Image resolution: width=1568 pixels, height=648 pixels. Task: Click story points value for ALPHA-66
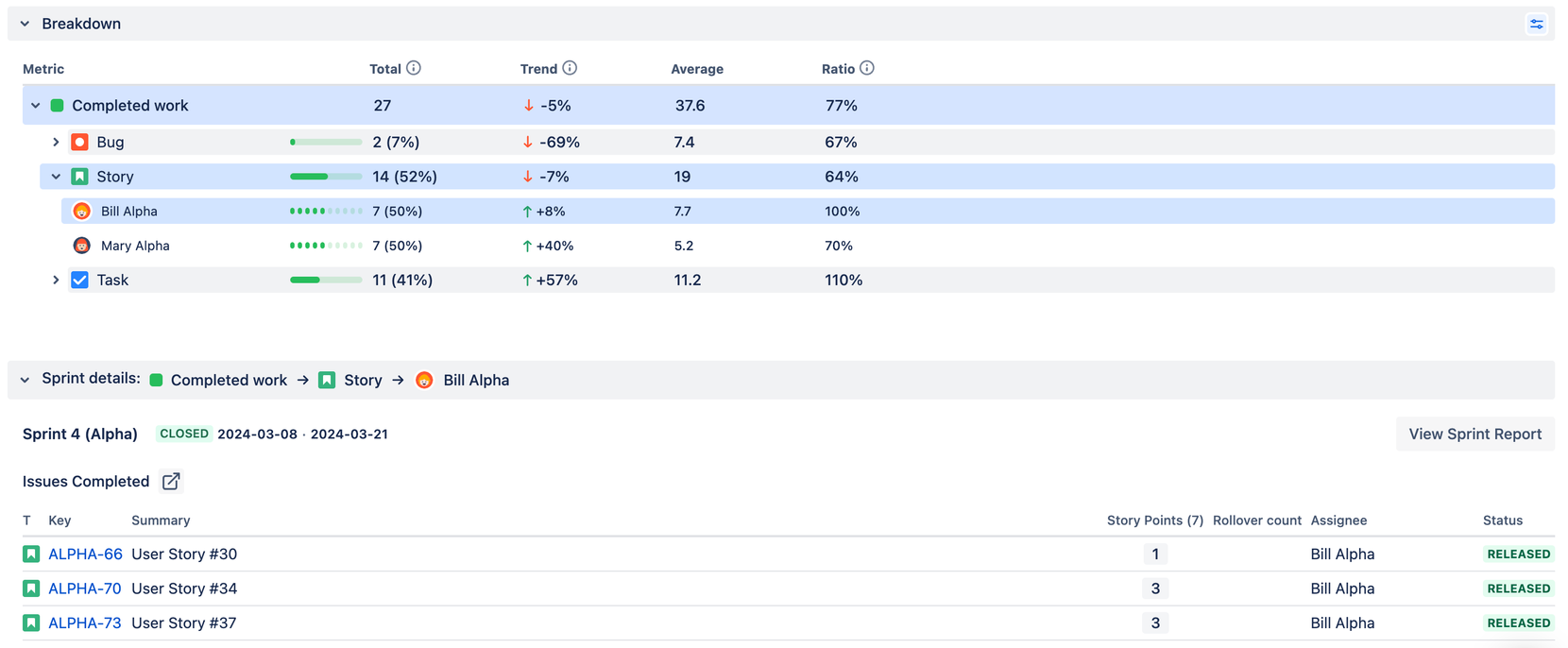(1155, 554)
